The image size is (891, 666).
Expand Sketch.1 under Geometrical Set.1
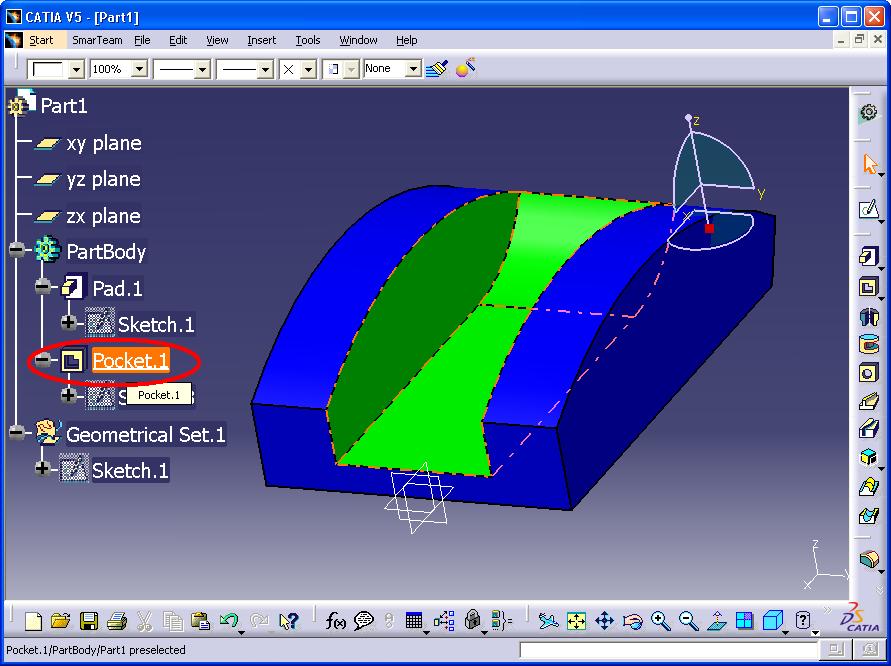43,469
